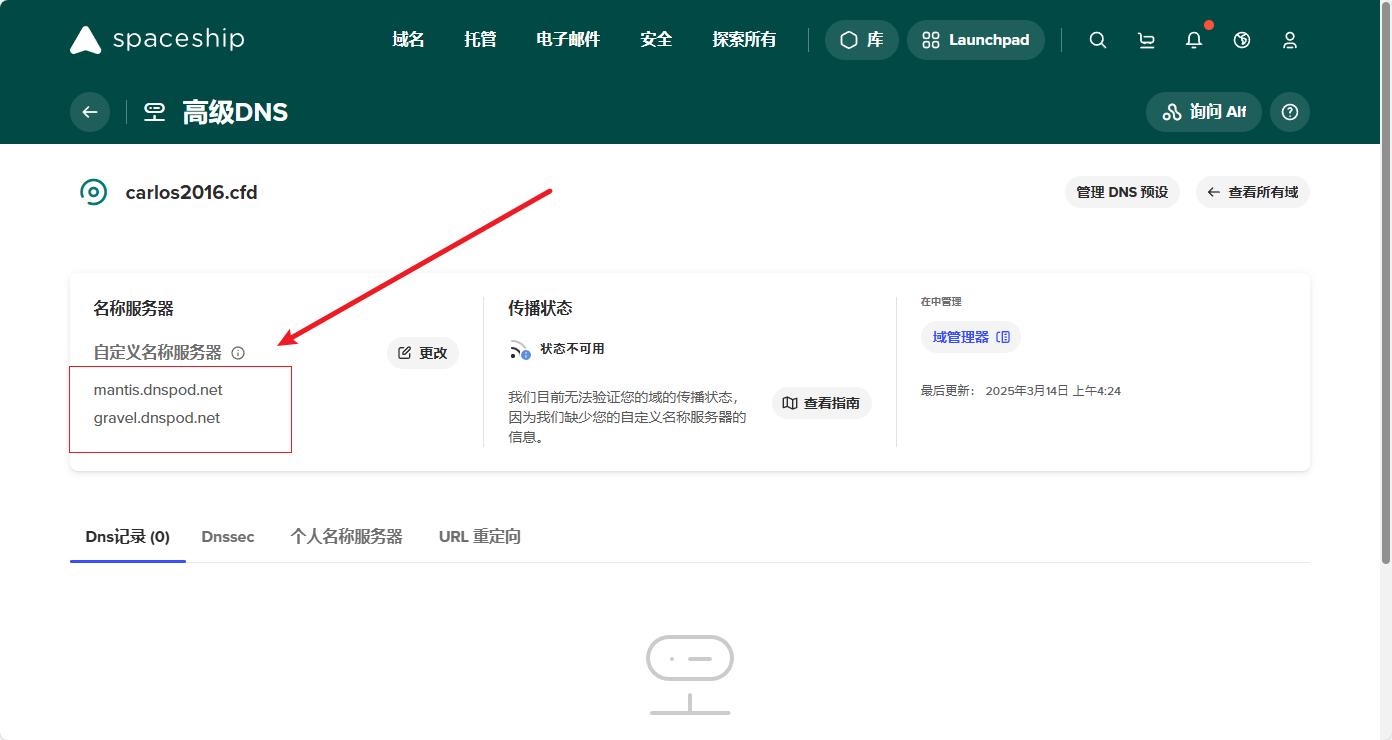The height and width of the screenshot is (740, 1392).
Task: Click the back arrow beside 高级DNS
Action: [x=90, y=112]
